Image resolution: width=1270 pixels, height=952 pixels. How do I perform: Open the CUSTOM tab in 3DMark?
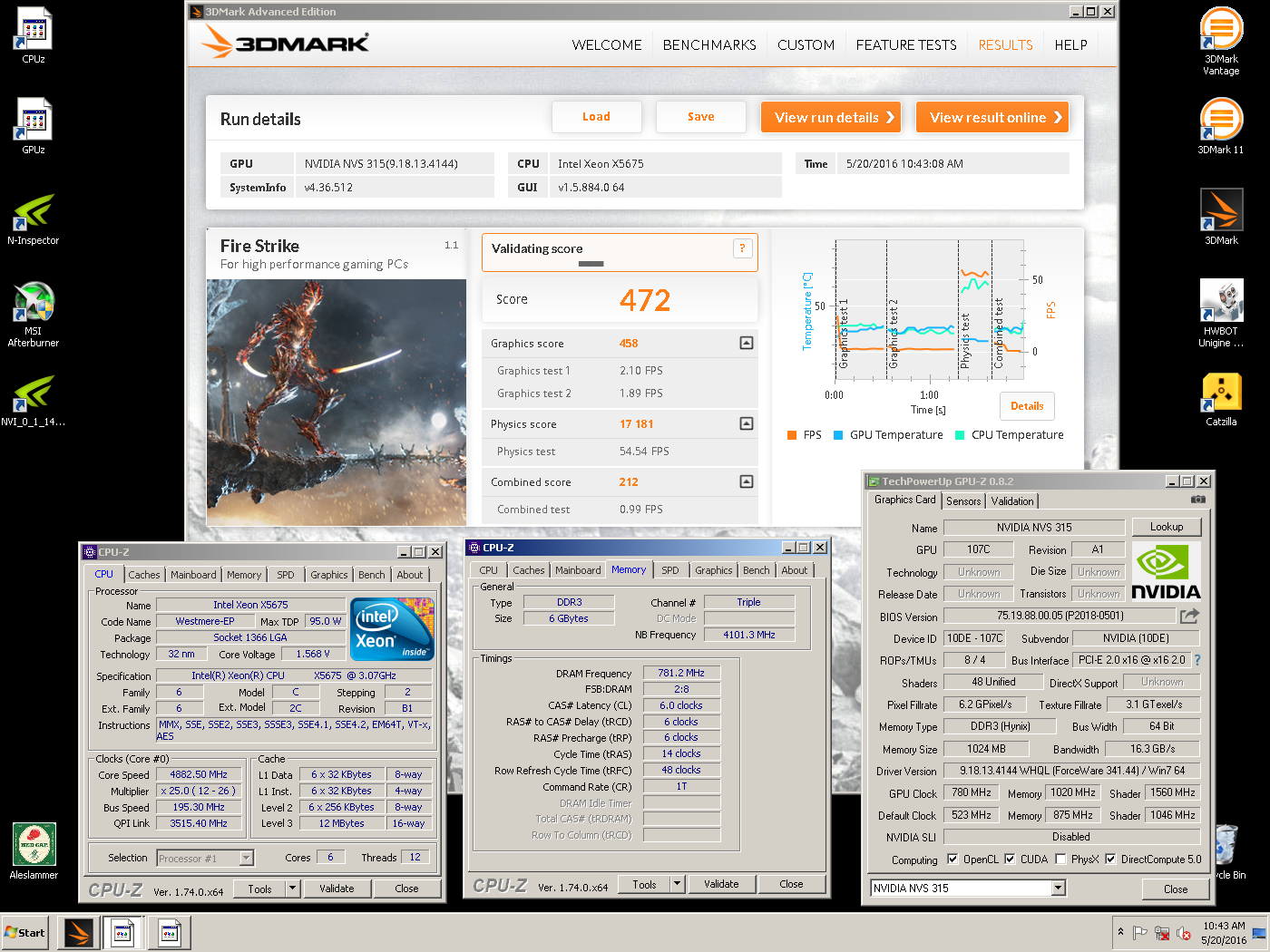point(806,44)
